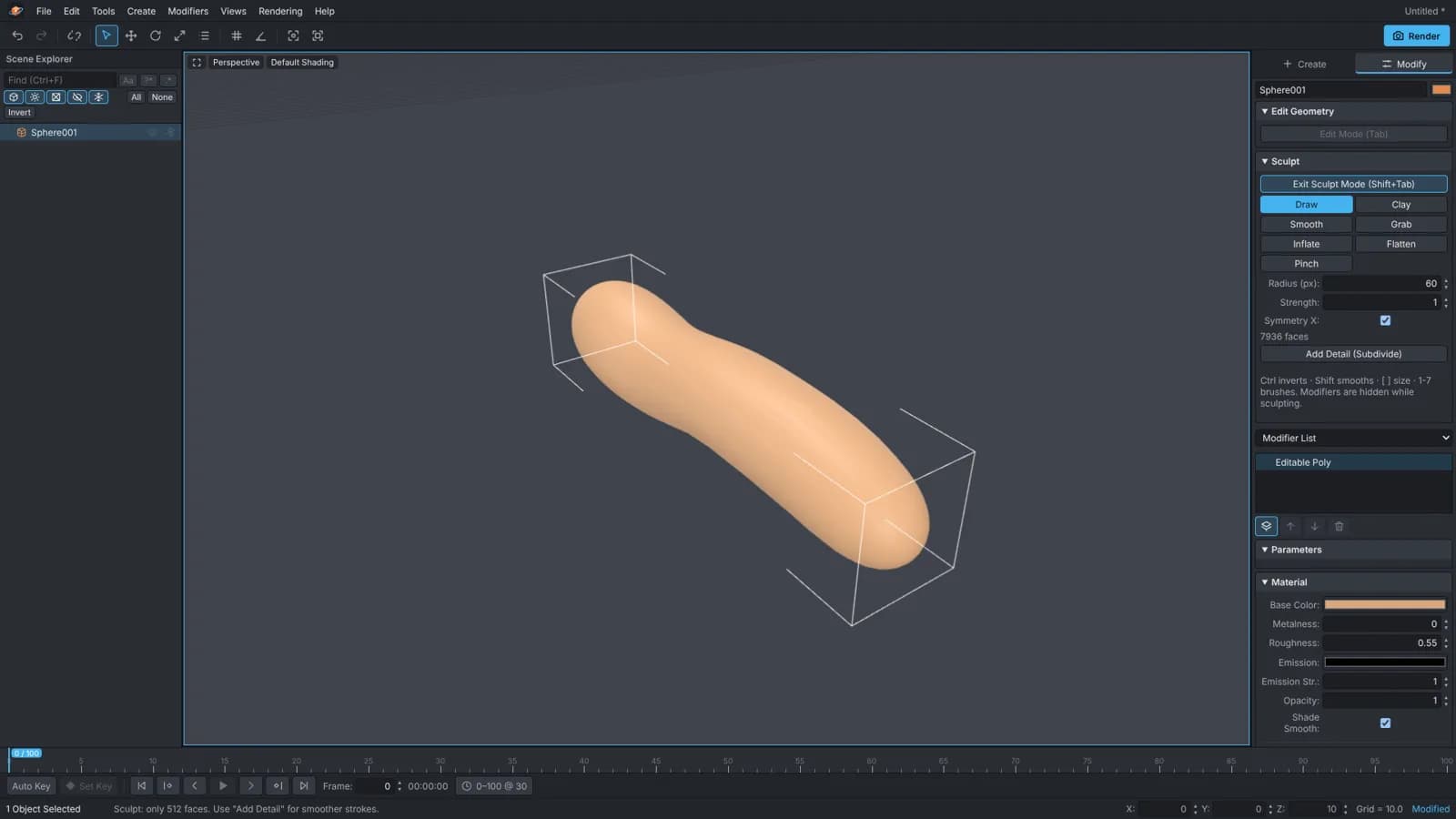Open the Default Shading viewport menu
The width and height of the screenshot is (1456, 819).
coord(302,63)
